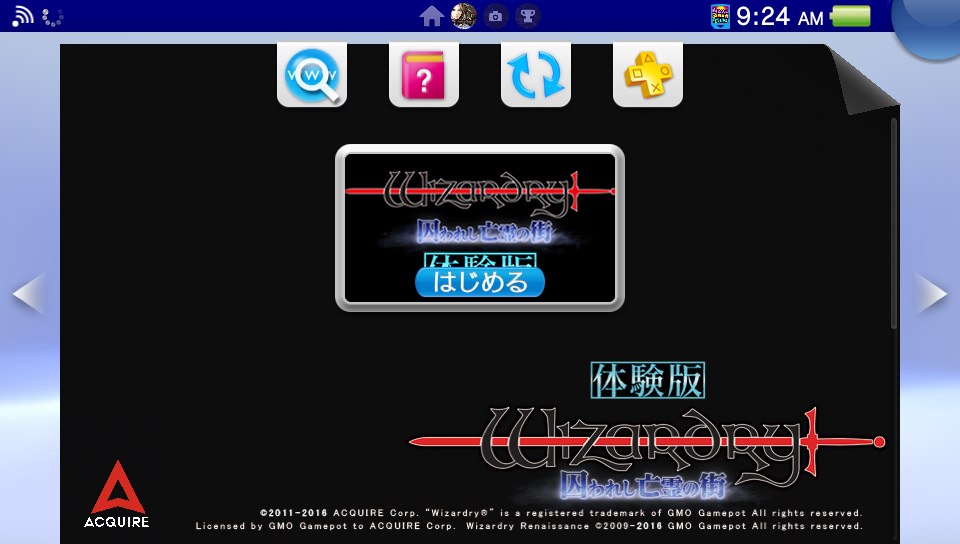Open the camera icon in top bar

point(496,17)
